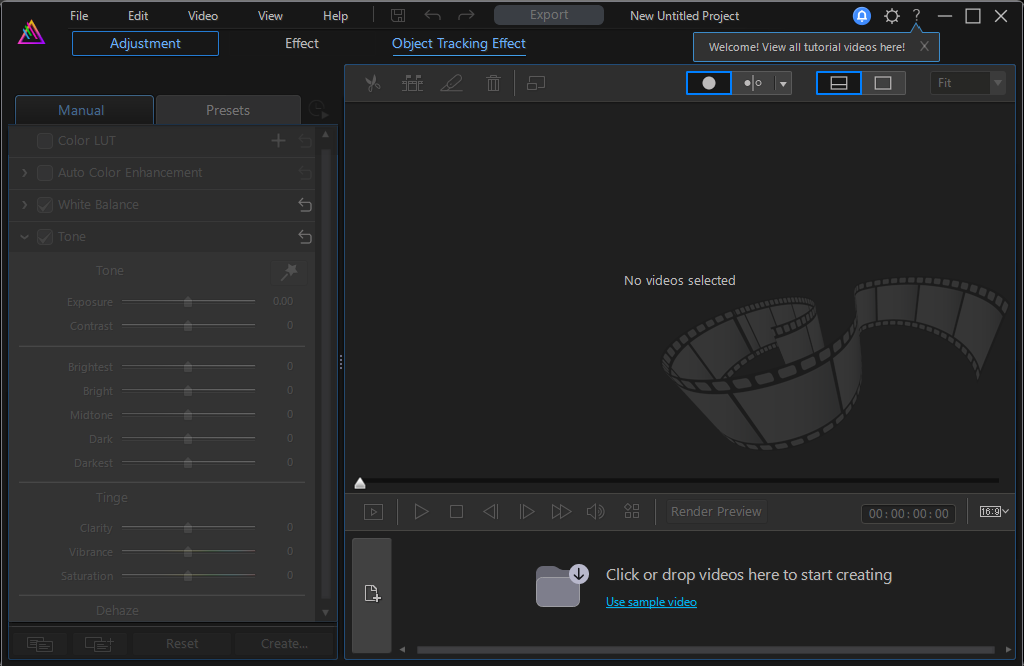
Task: Click the Exposure slider handle
Action: click(188, 302)
